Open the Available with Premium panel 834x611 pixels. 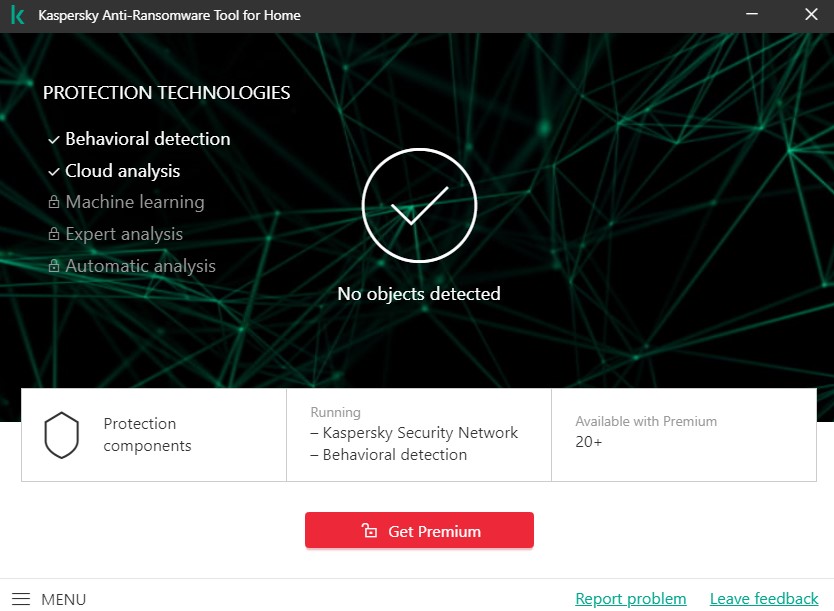[683, 435]
